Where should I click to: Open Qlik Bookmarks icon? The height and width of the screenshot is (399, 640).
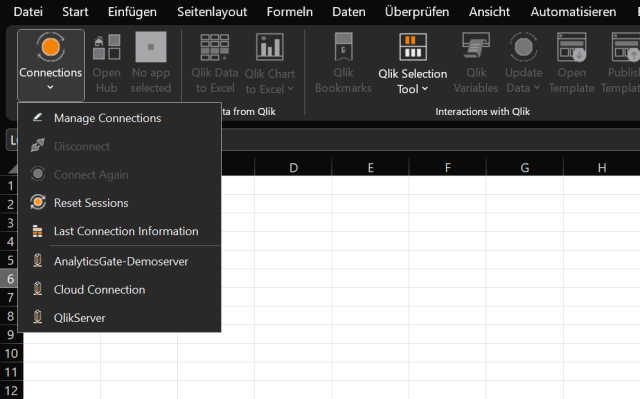[343, 47]
